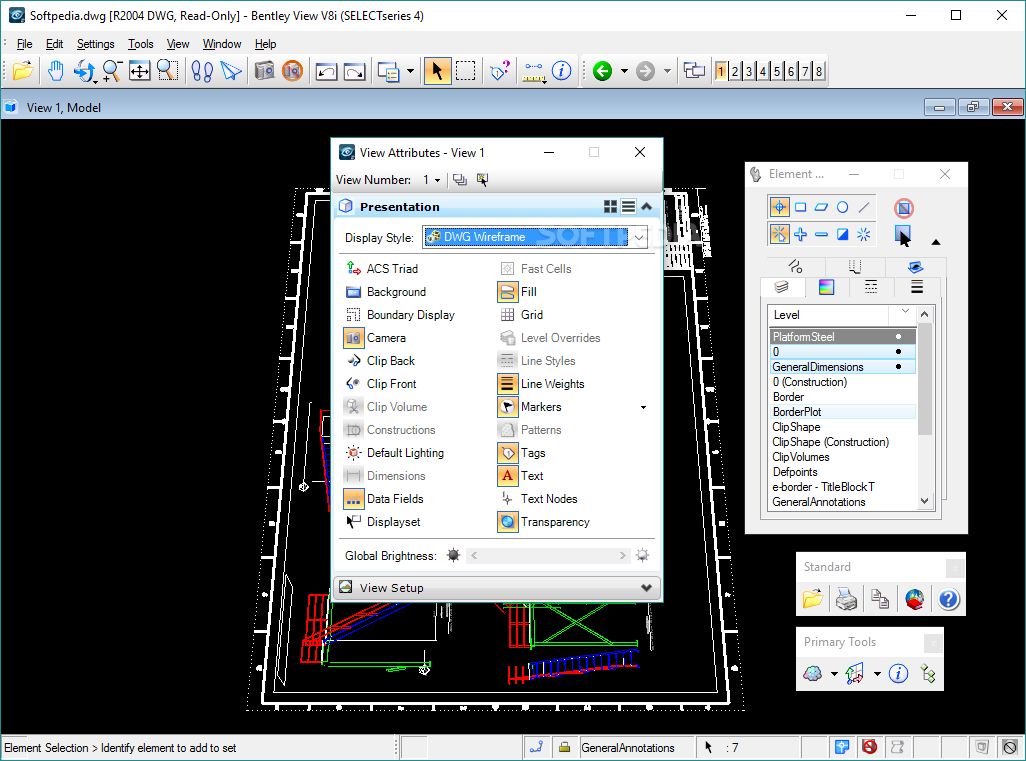The width and height of the screenshot is (1026, 761).
Task: Toggle the Data Fields attribute
Action: click(354, 499)
